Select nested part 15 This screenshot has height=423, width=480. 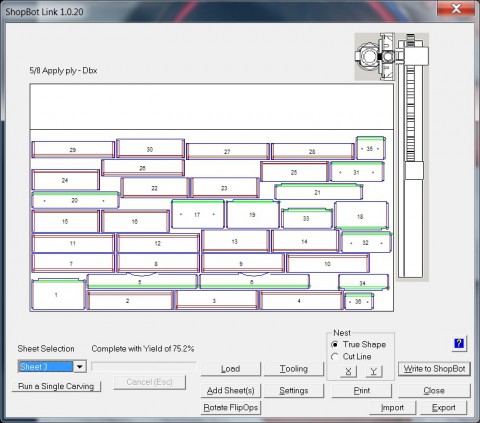point(65,221)
